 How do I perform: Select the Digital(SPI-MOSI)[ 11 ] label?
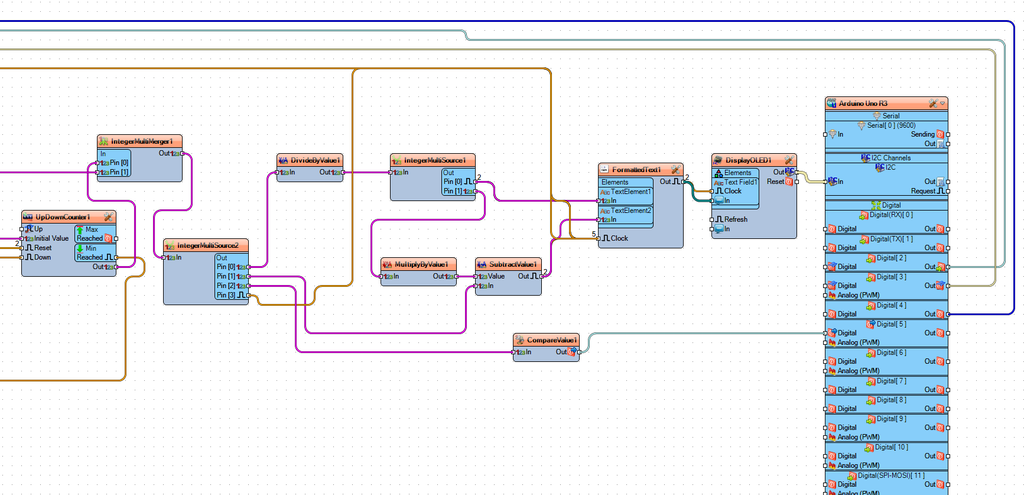(891, 475)
